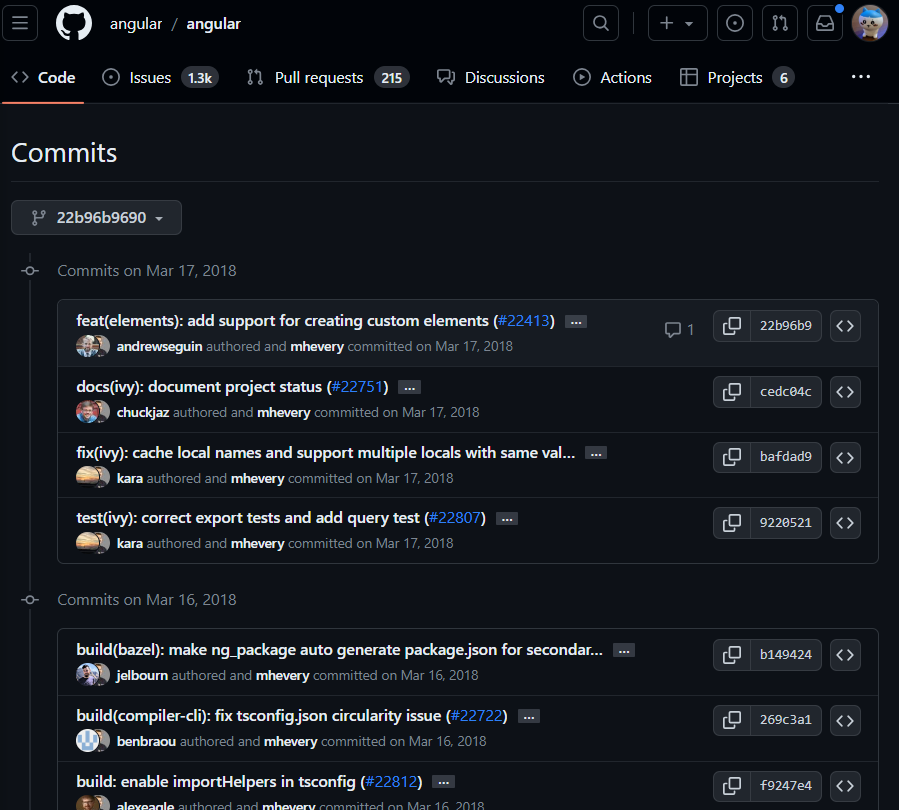Open chuckjaz author profile link

coord(143,412)
